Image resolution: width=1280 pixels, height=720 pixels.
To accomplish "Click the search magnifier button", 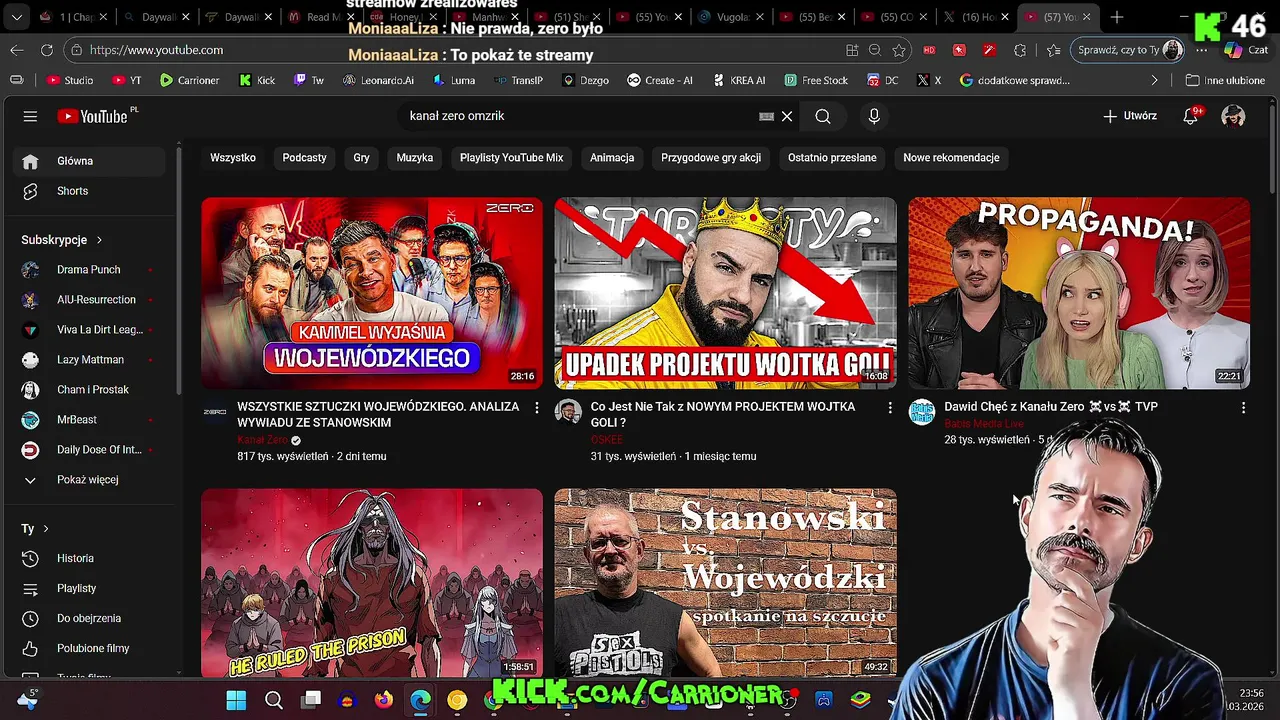I will coord(823,116).
